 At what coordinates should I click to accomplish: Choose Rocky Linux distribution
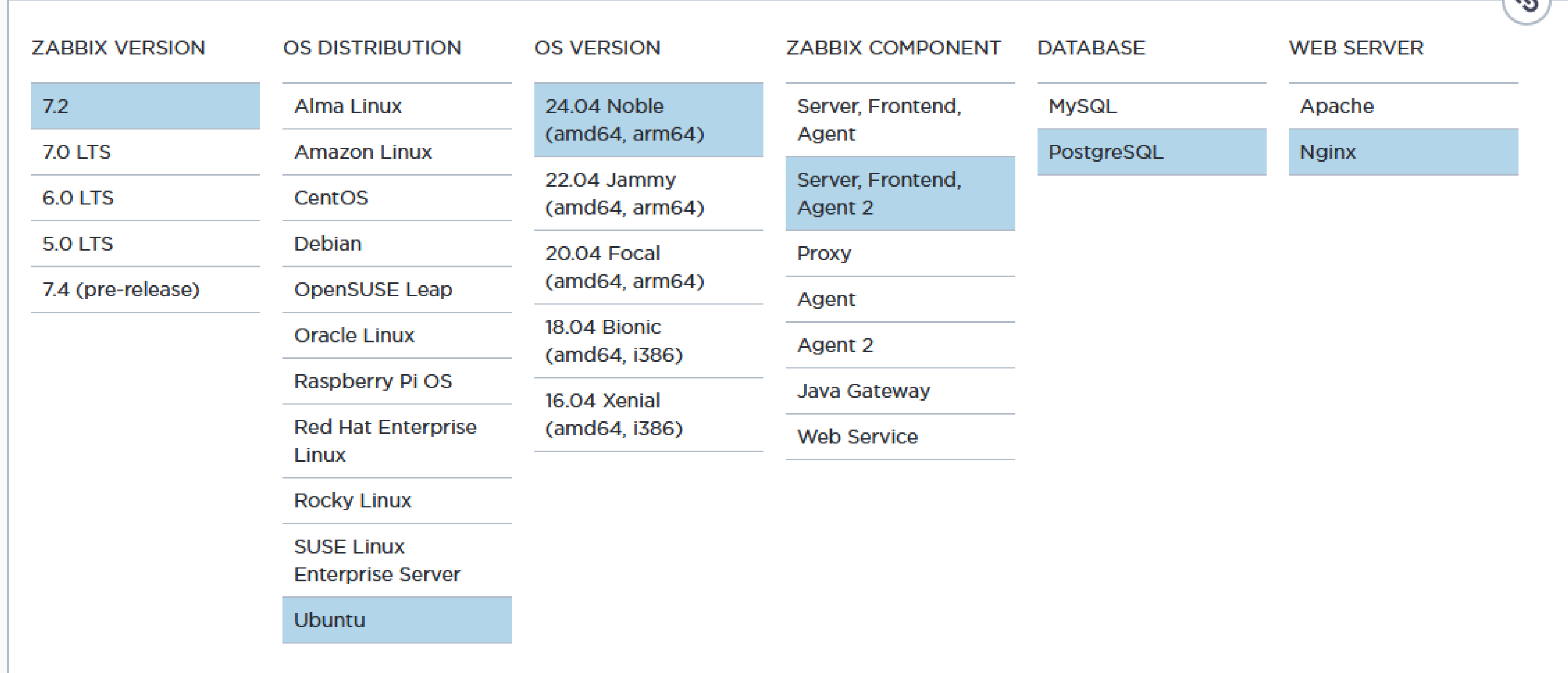point(396,501)
